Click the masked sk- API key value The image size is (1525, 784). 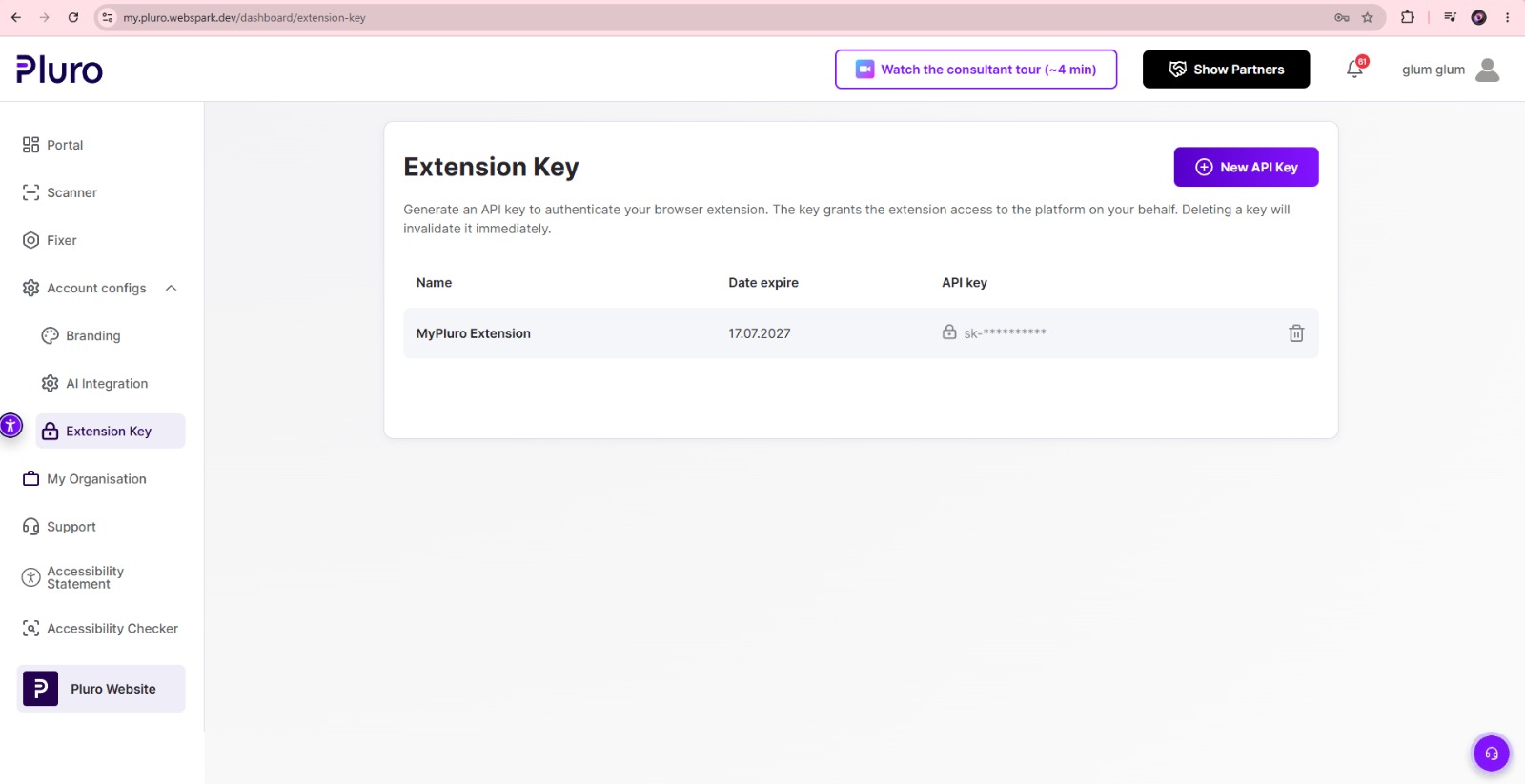1005,332
